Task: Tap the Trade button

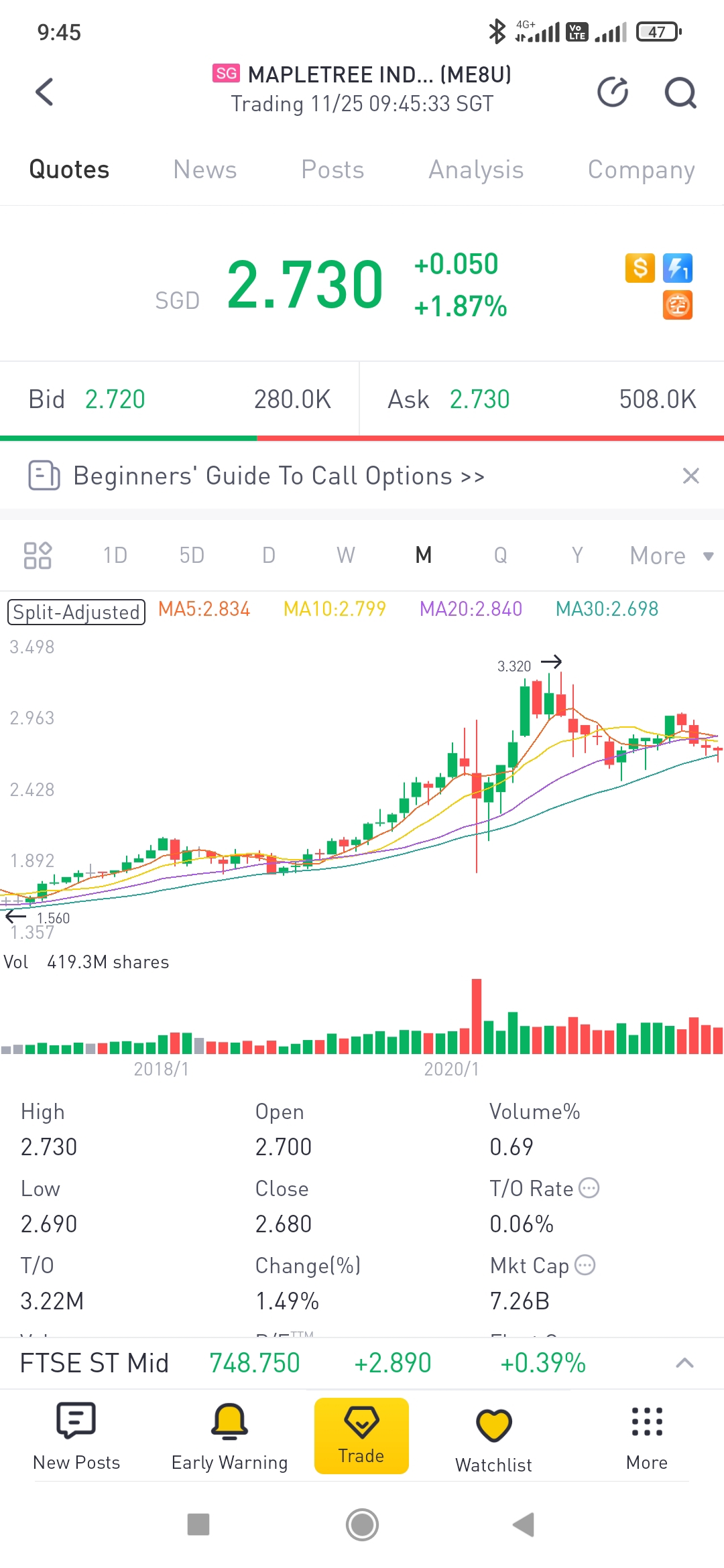Action: click(x=361, y=1435)
